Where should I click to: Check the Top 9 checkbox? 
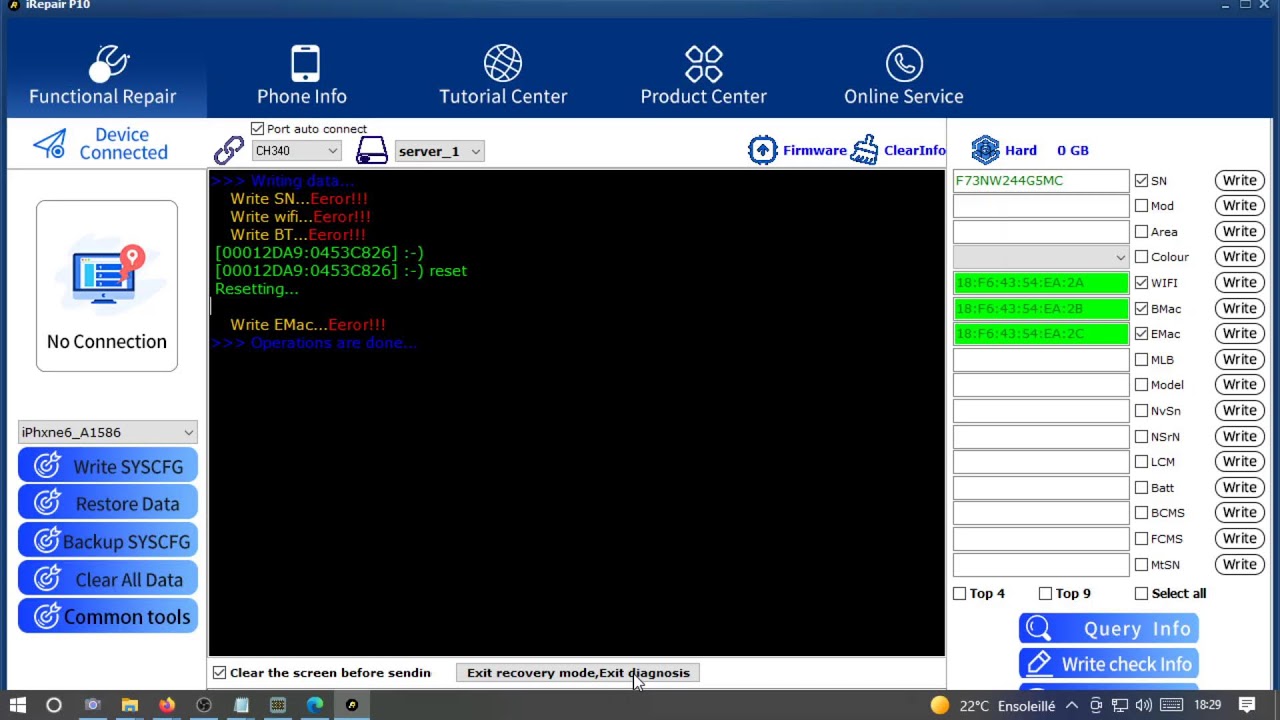[1045, 593]
